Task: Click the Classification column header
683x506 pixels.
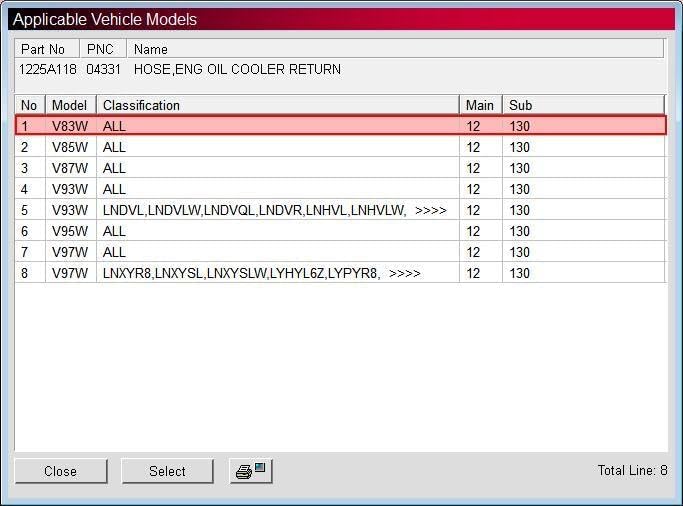Action: [278, 105]
